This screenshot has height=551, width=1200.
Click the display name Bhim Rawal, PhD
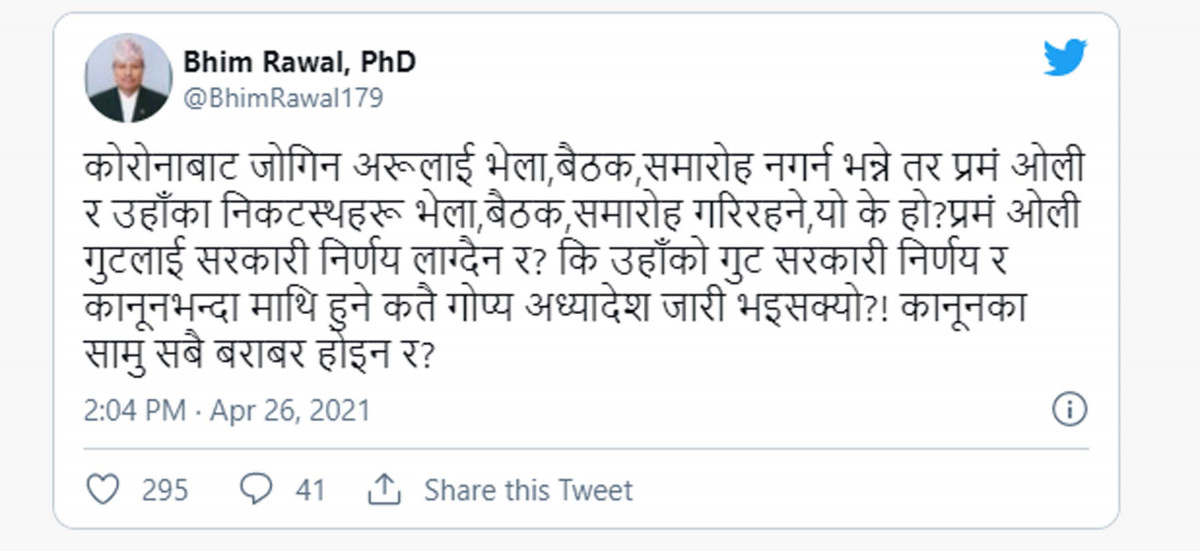(x=299, y=62)
